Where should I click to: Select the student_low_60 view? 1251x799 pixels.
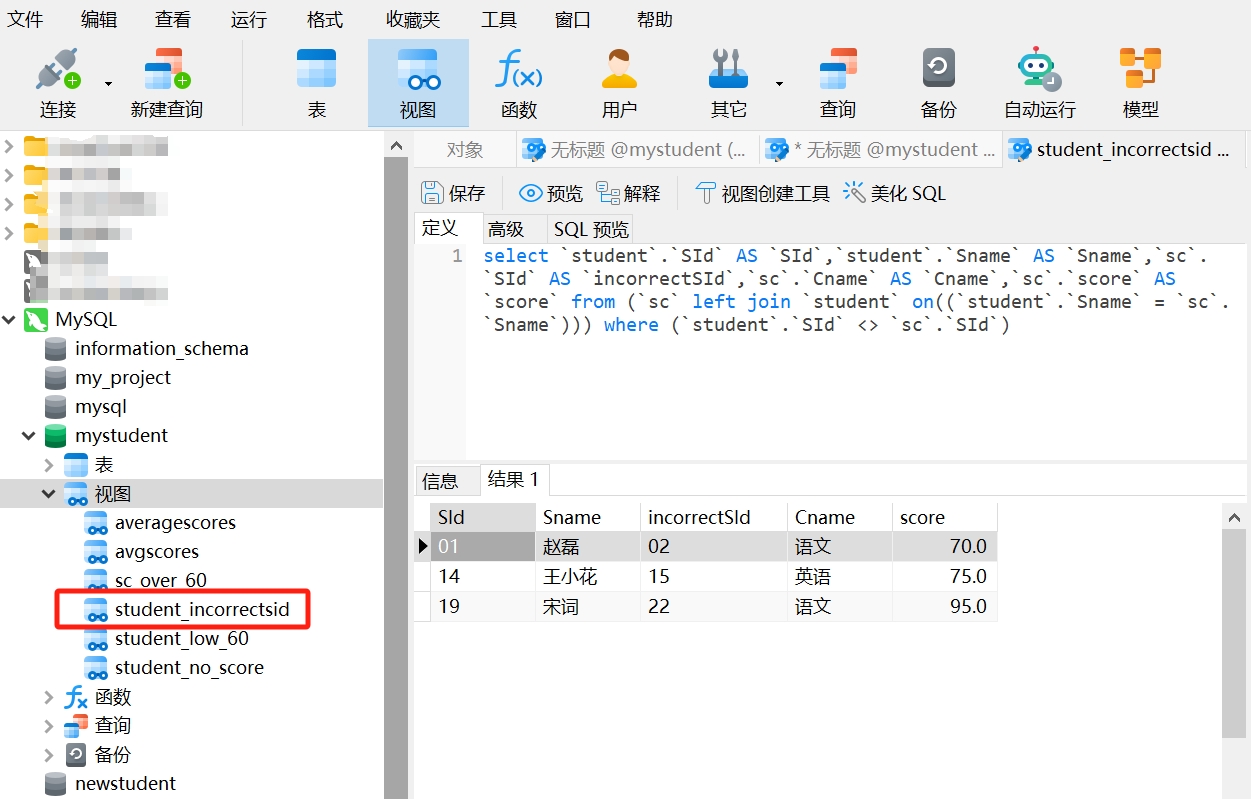point(181,639)
